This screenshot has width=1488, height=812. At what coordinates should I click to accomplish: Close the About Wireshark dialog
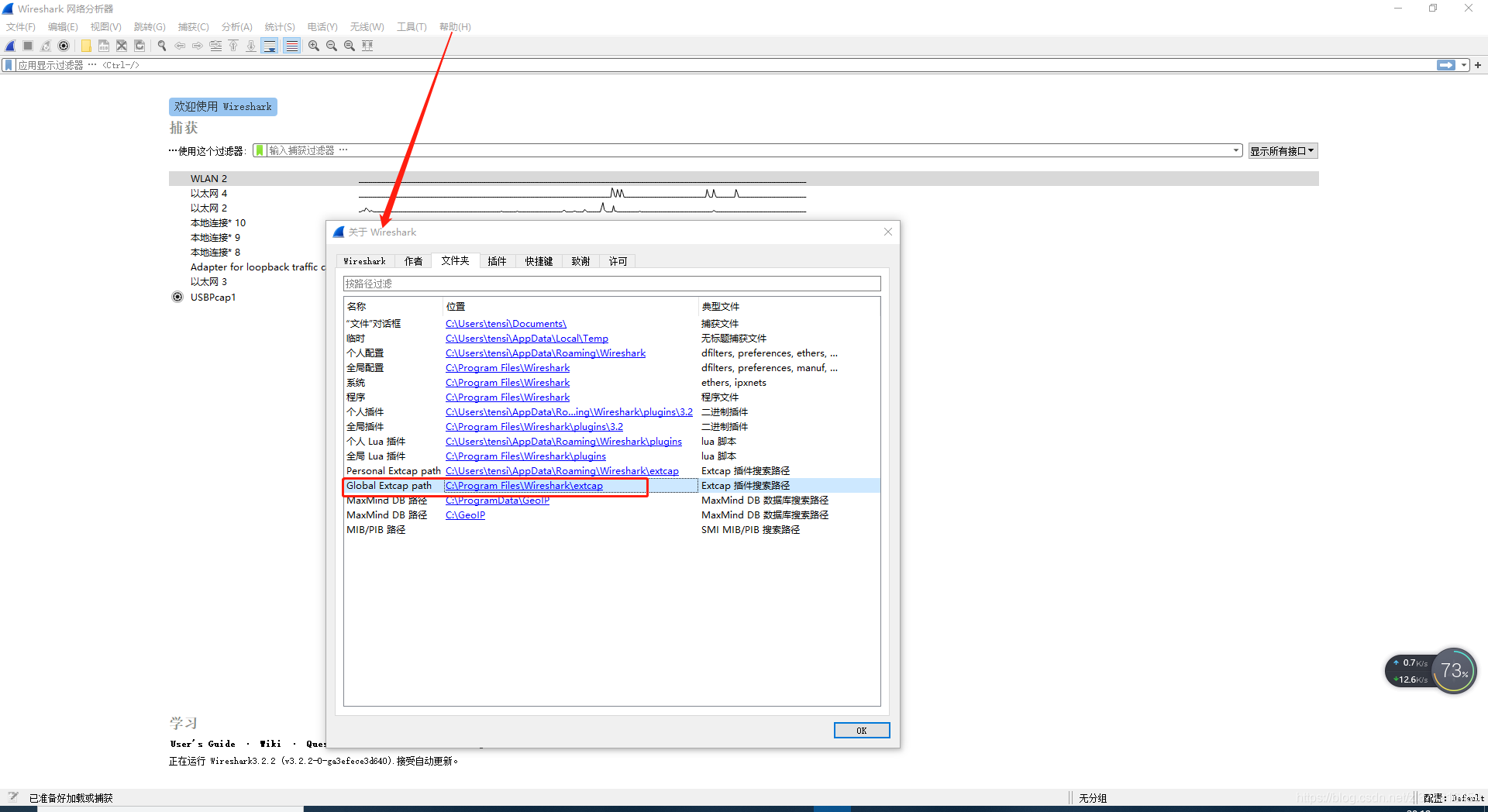click(x=888, y=232)
